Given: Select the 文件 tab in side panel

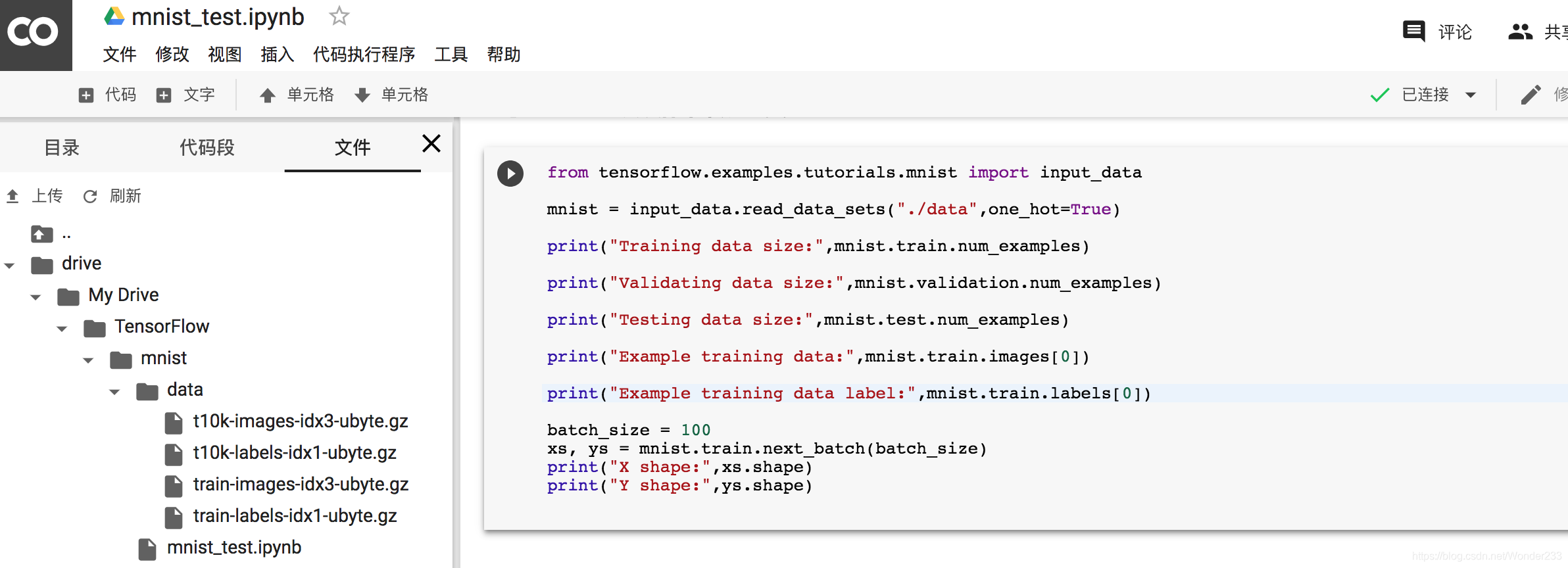Looking at the screenshot, I should coord(353,147).
